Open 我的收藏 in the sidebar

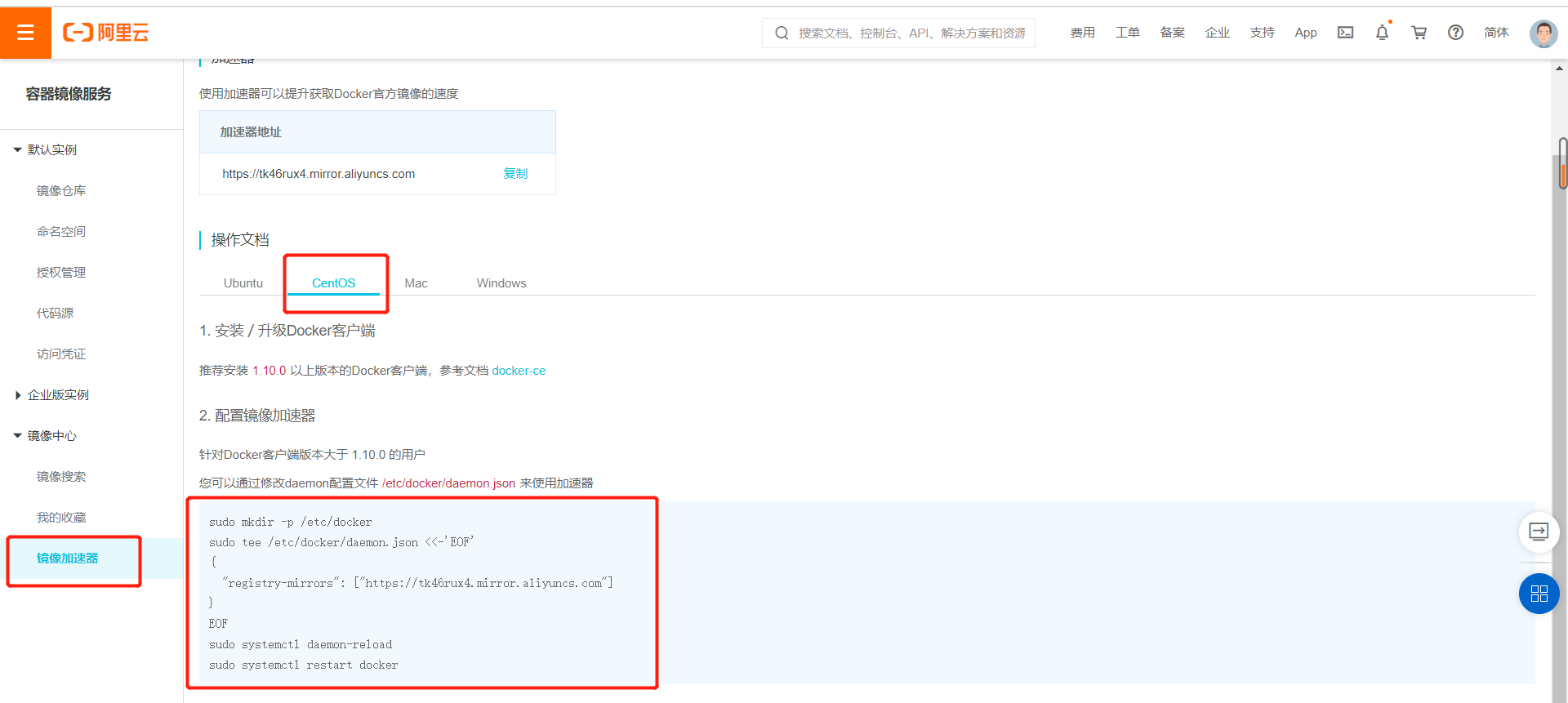pyautogui.click(x=61, y=517)
